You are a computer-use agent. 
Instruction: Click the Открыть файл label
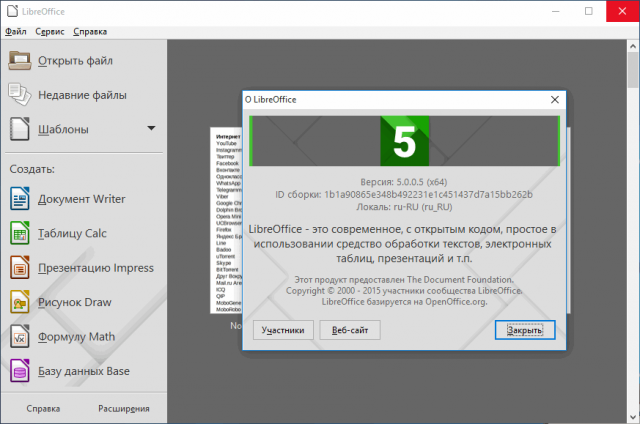click(75, 61)
